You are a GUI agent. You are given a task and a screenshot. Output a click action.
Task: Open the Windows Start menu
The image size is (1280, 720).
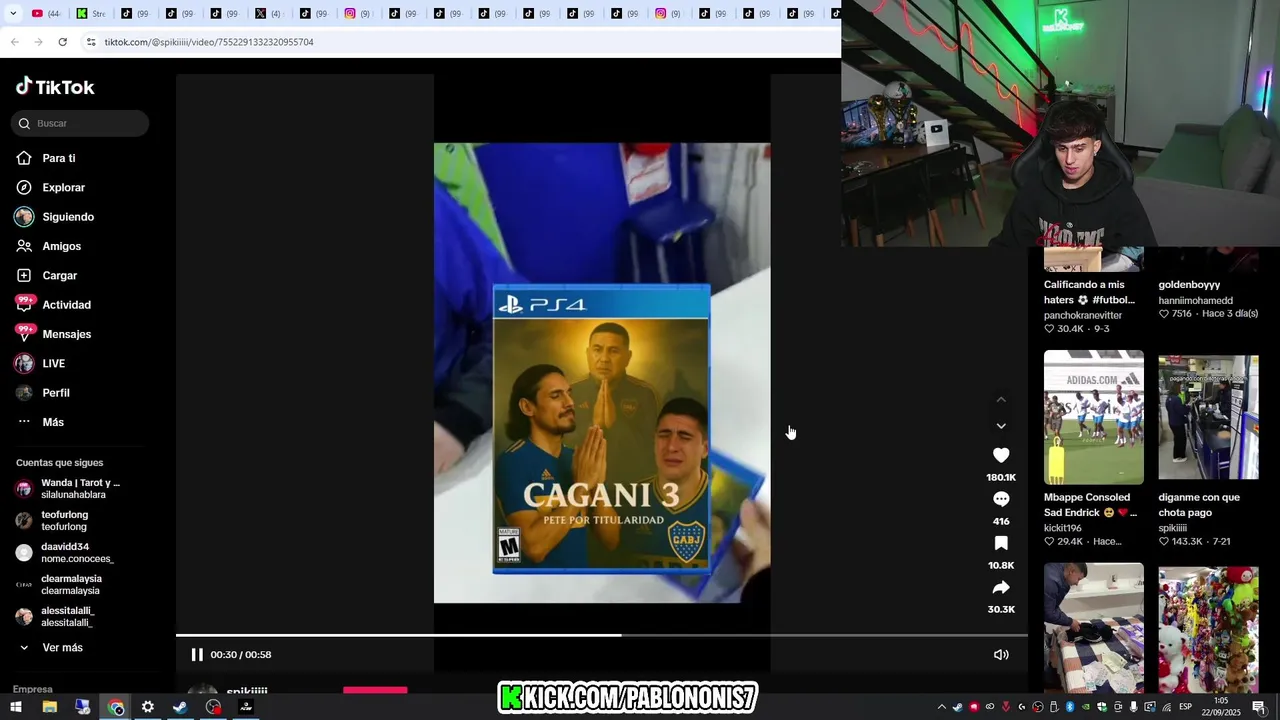click(x=16, y=707)
